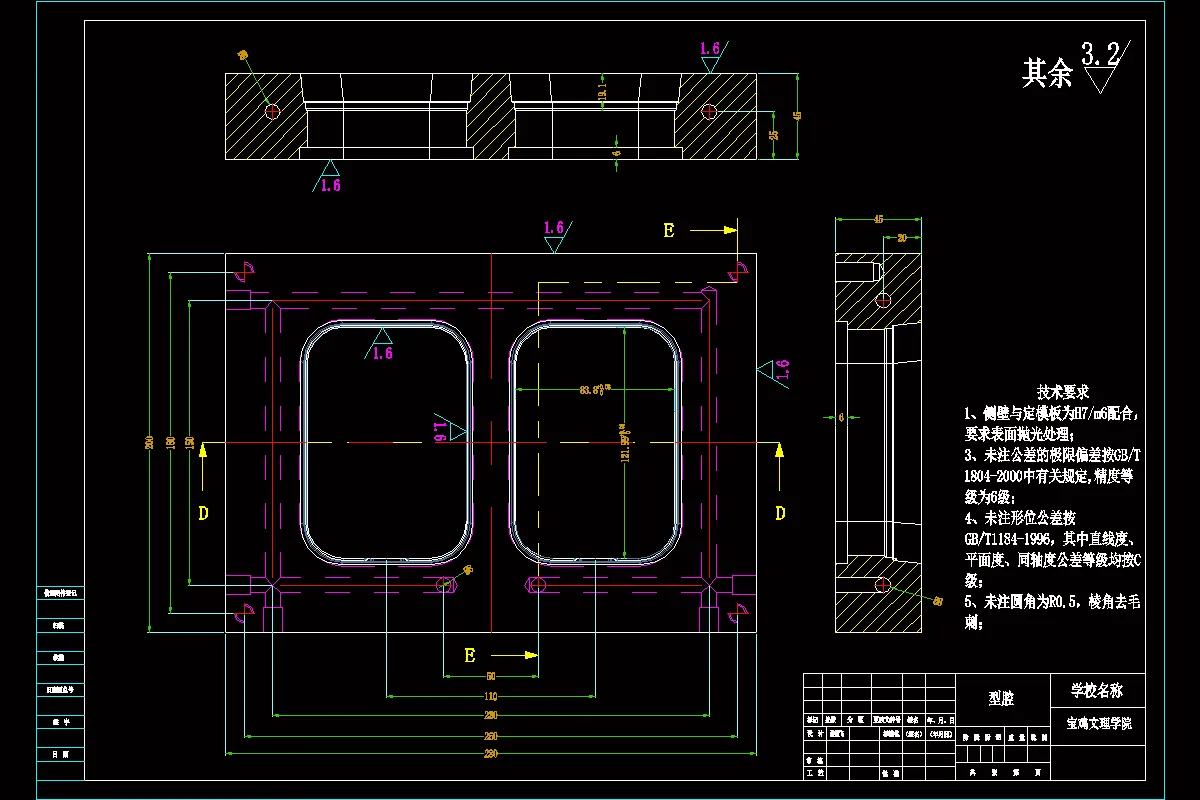Select the left 'D' section label
Screen dimensions: 1200x800
pos(203,513)
